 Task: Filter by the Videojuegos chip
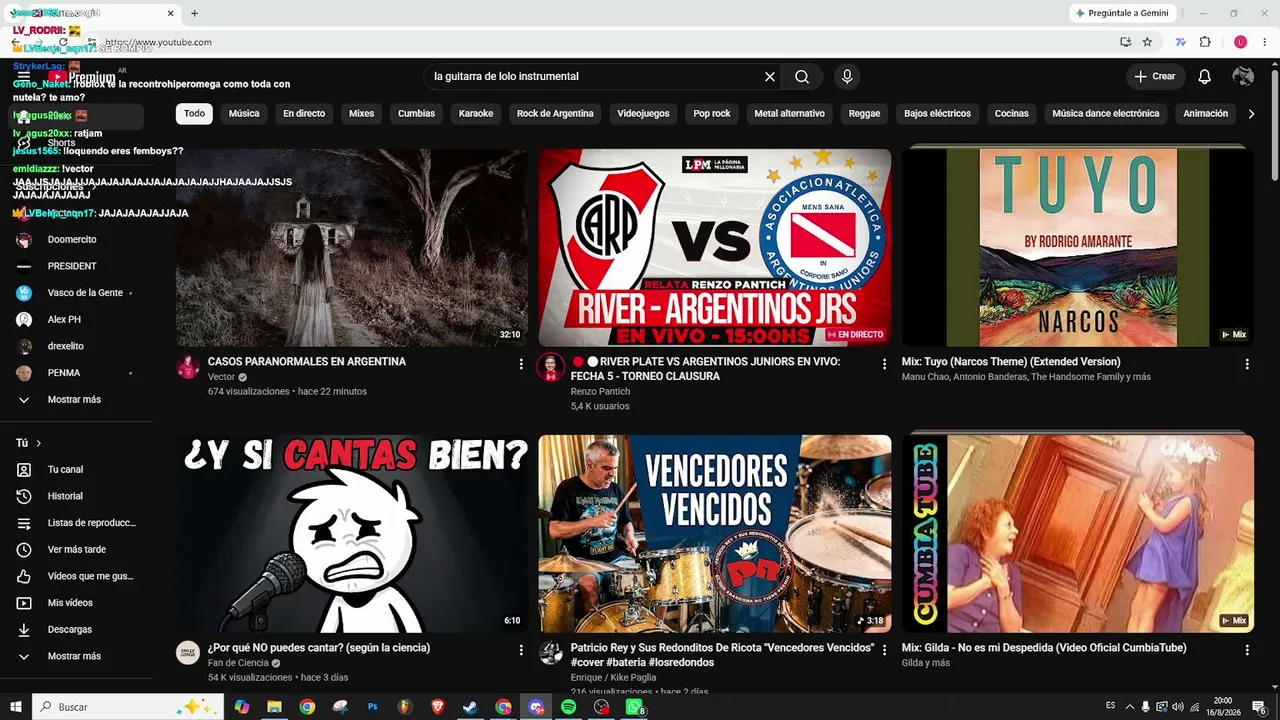pos(643,114)
